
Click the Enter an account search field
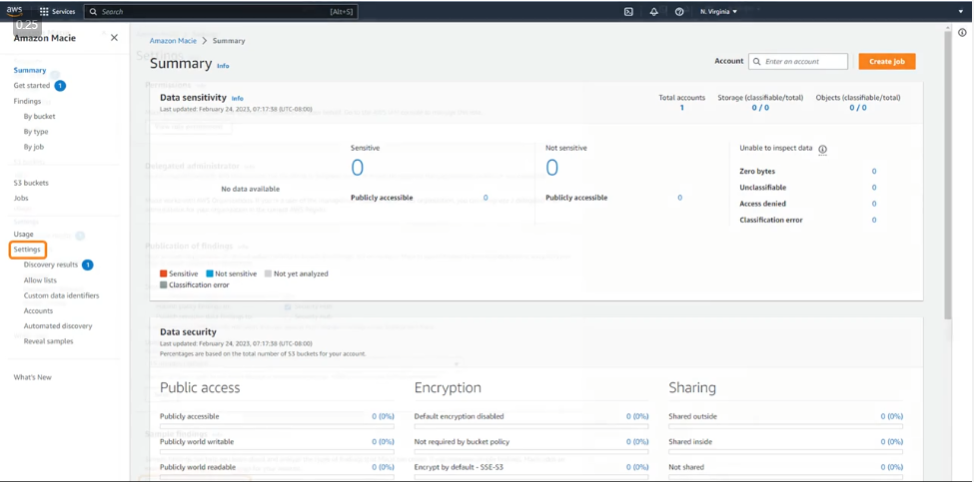click(798, 61)
